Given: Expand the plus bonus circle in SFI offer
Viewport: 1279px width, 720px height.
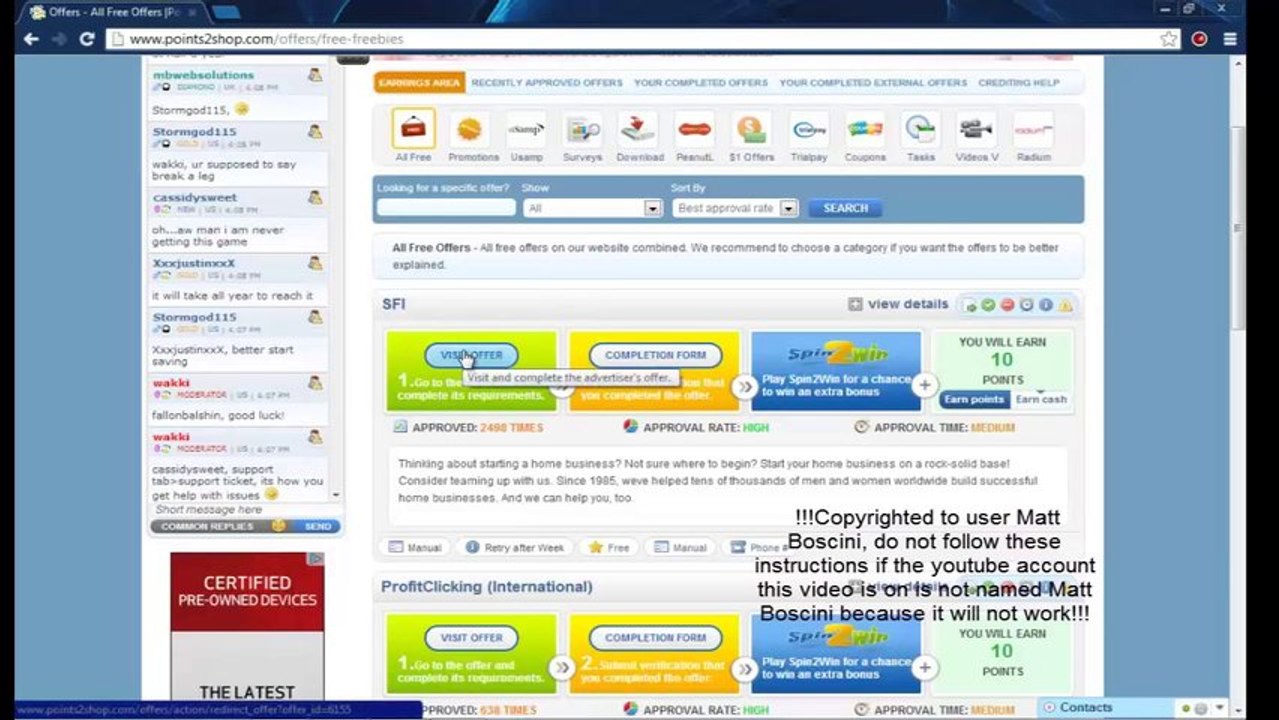Looking at the screenshot, I should click(925, 385).
